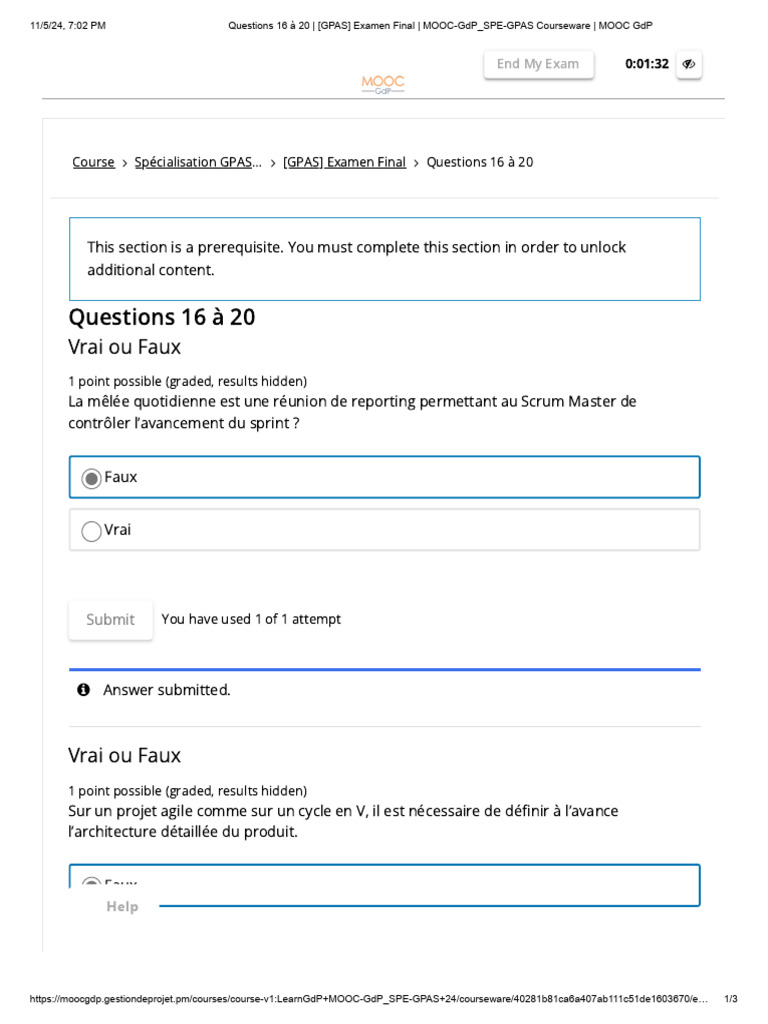Click the 0:01:32 exam timer
768x1024 pixels.
[647, 64]
